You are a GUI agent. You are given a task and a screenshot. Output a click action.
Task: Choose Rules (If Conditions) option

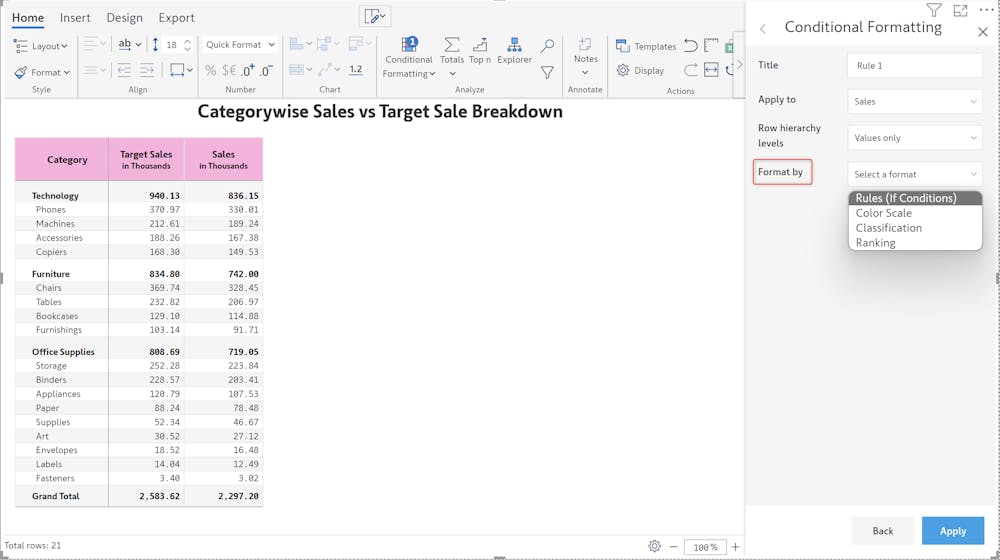pos(915,198)
